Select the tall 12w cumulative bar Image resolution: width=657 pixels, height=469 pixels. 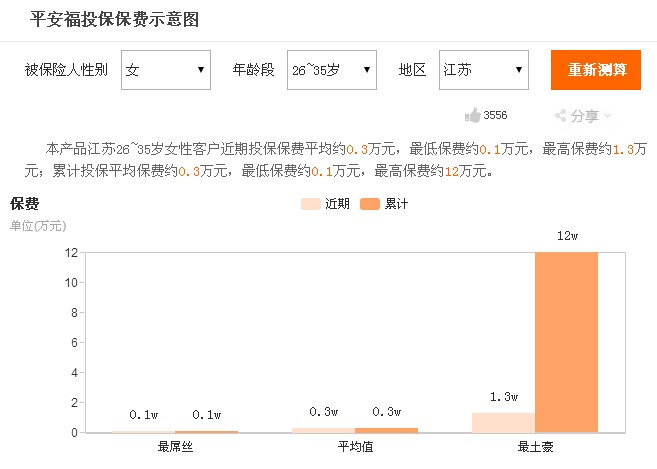566,342
